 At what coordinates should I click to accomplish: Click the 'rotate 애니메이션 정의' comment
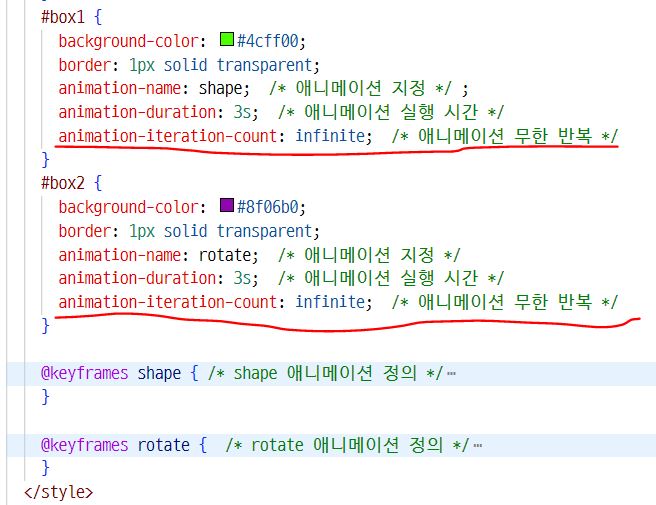pyautogui.click(x=347, y=445)
